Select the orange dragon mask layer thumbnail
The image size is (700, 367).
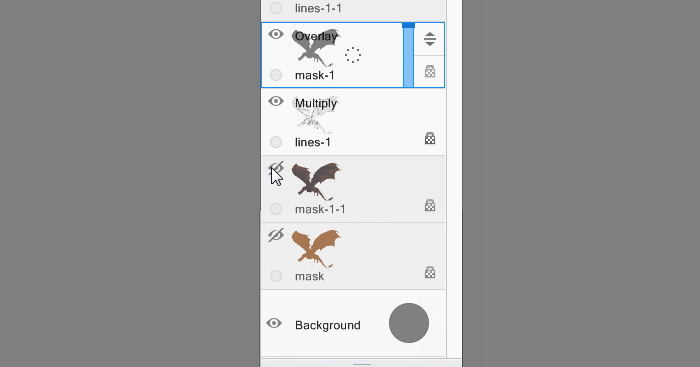[x=316, y=248]
